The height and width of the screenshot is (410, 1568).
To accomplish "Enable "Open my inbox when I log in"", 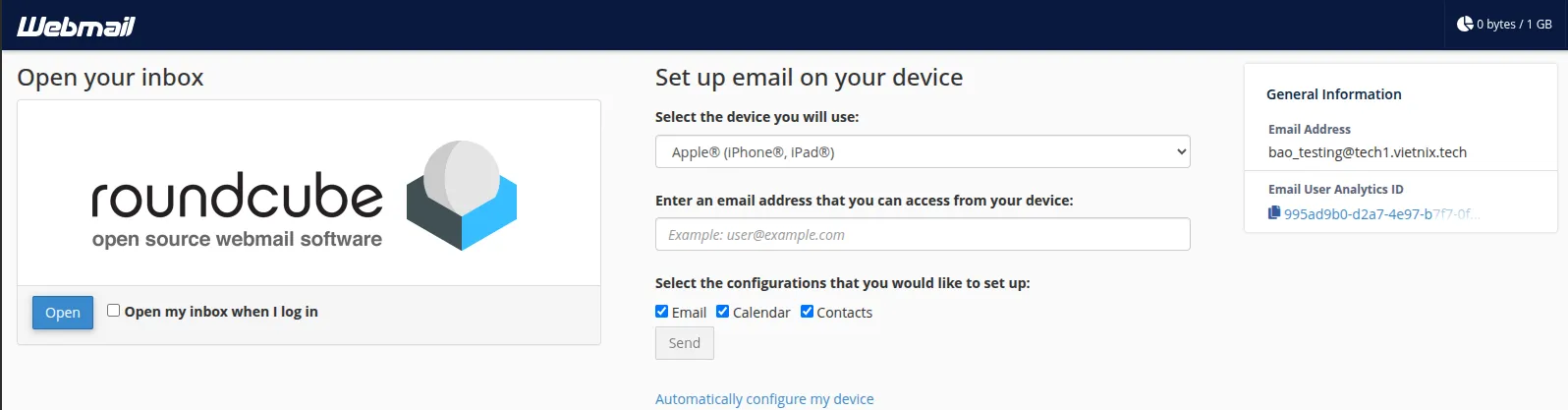I will coord(114,311).
